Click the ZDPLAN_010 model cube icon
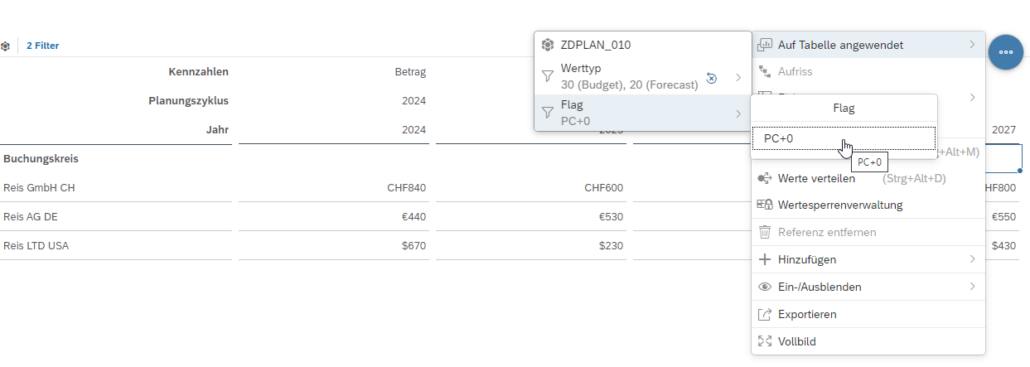Screen dimensions: 1030x367 (548, 45)
